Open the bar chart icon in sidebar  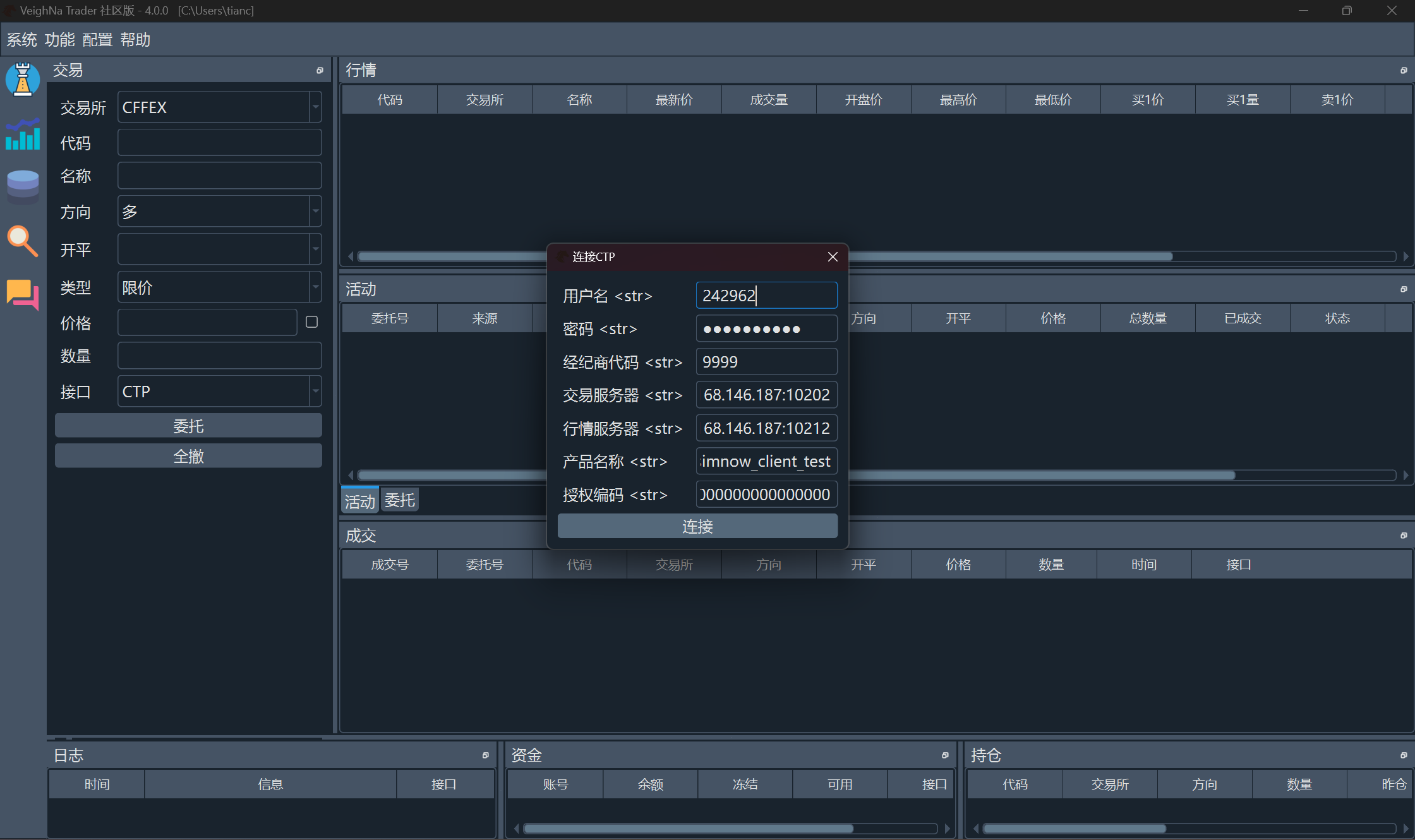tap(23, 134)
